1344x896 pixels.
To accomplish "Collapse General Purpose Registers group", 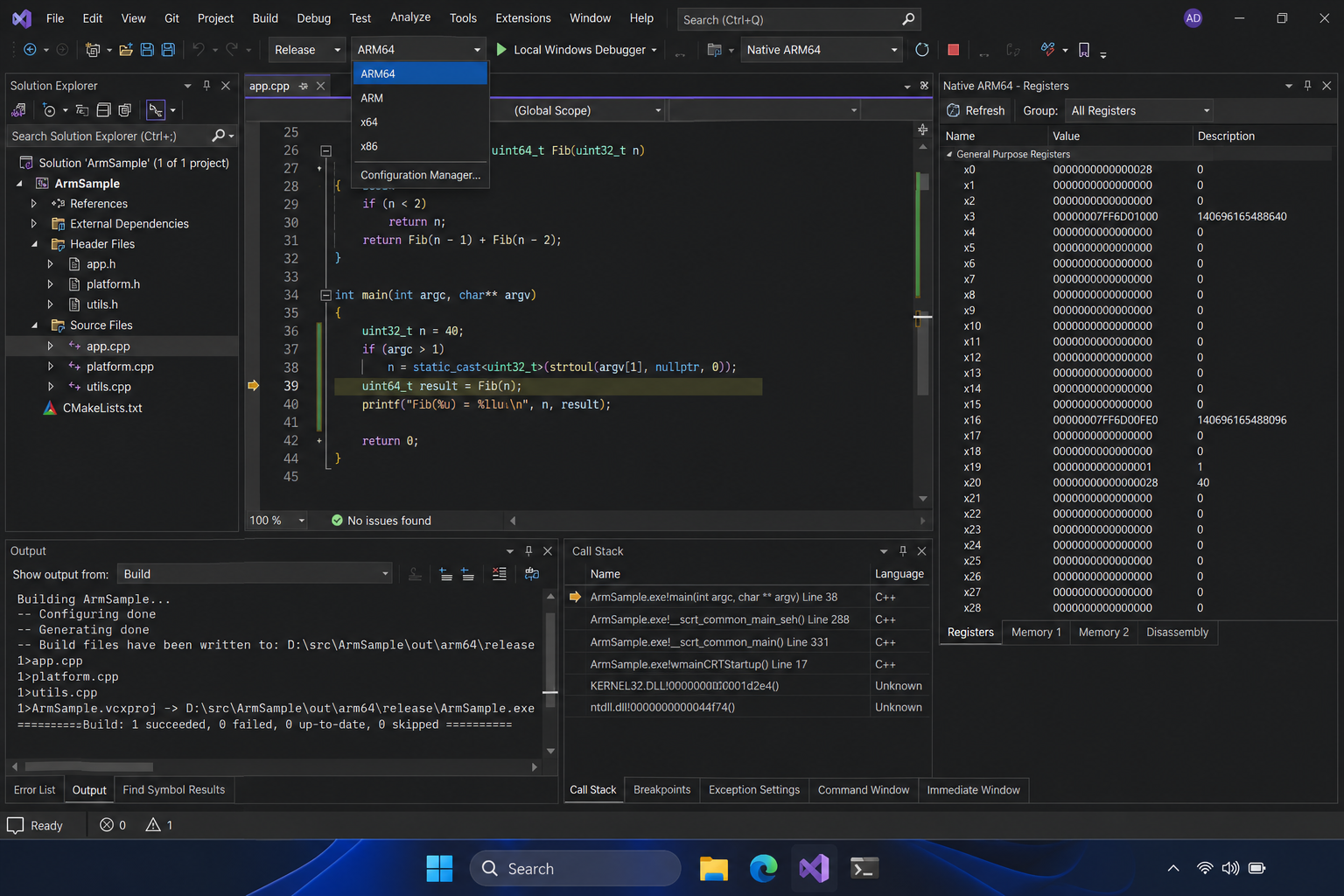I will pyautogui.click(x=949, y=154).
